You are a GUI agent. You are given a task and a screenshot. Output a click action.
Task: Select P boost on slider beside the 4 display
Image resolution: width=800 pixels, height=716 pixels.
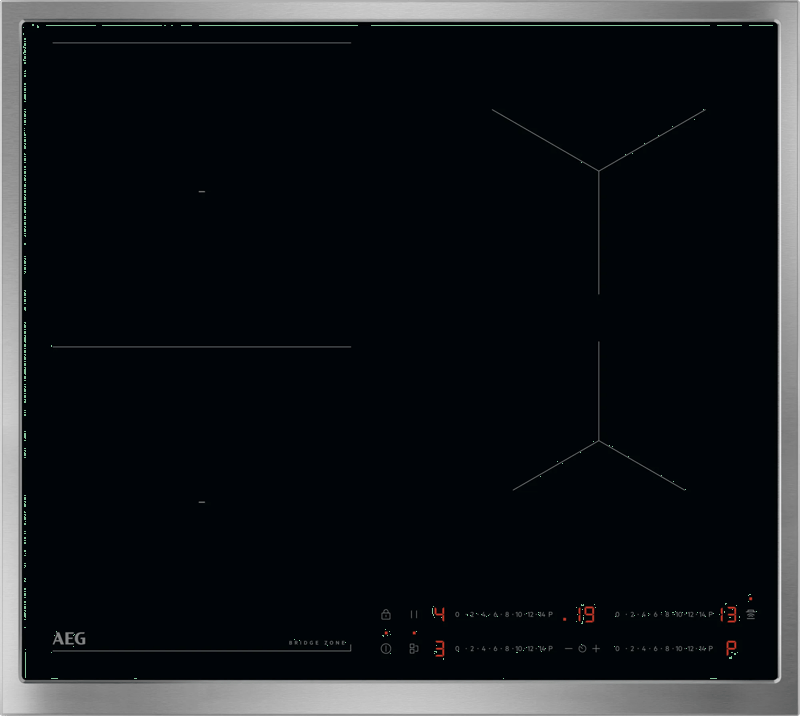(x=551, y=614)
